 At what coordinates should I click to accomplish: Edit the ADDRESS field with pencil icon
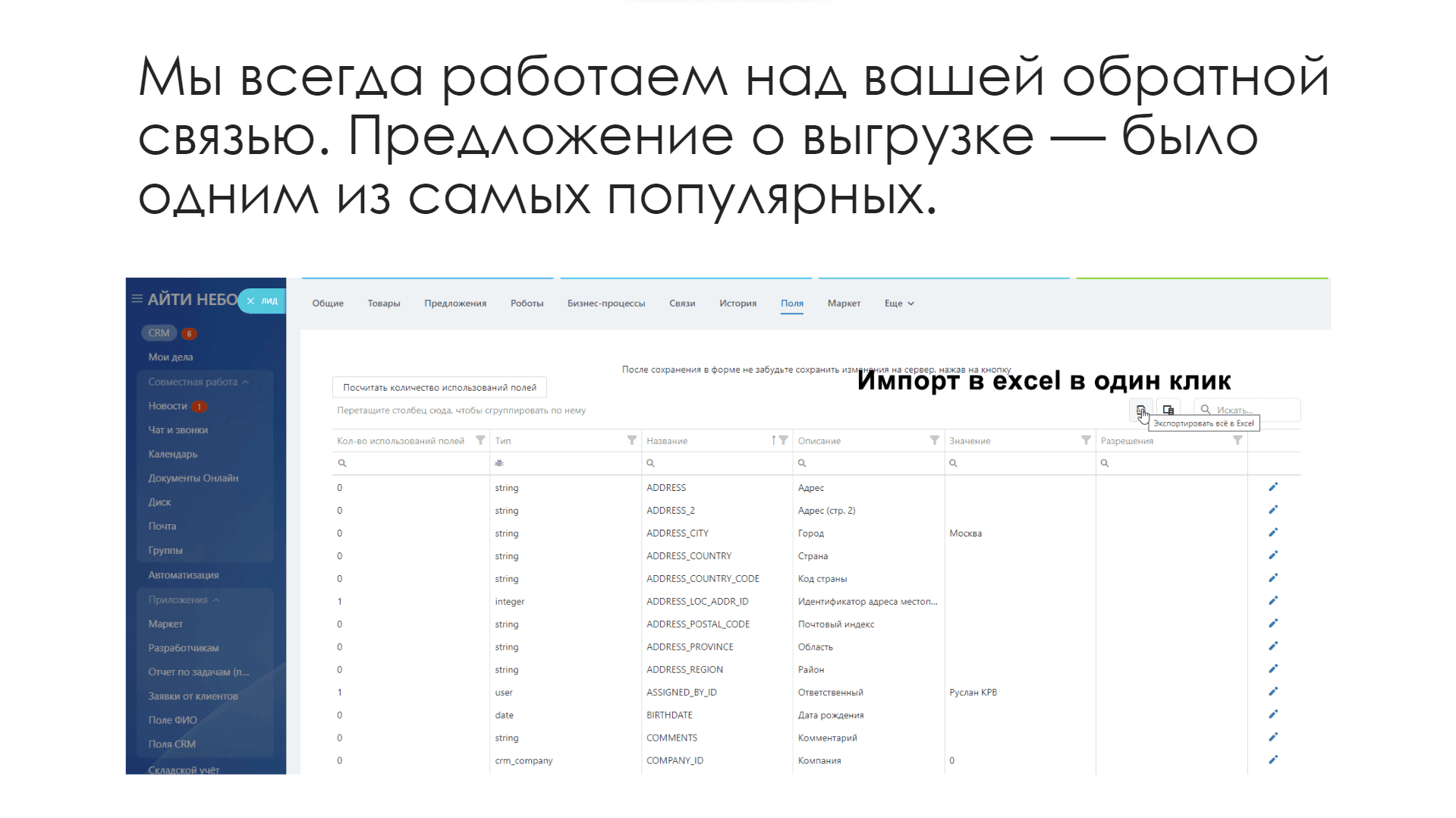point(1273,487)
